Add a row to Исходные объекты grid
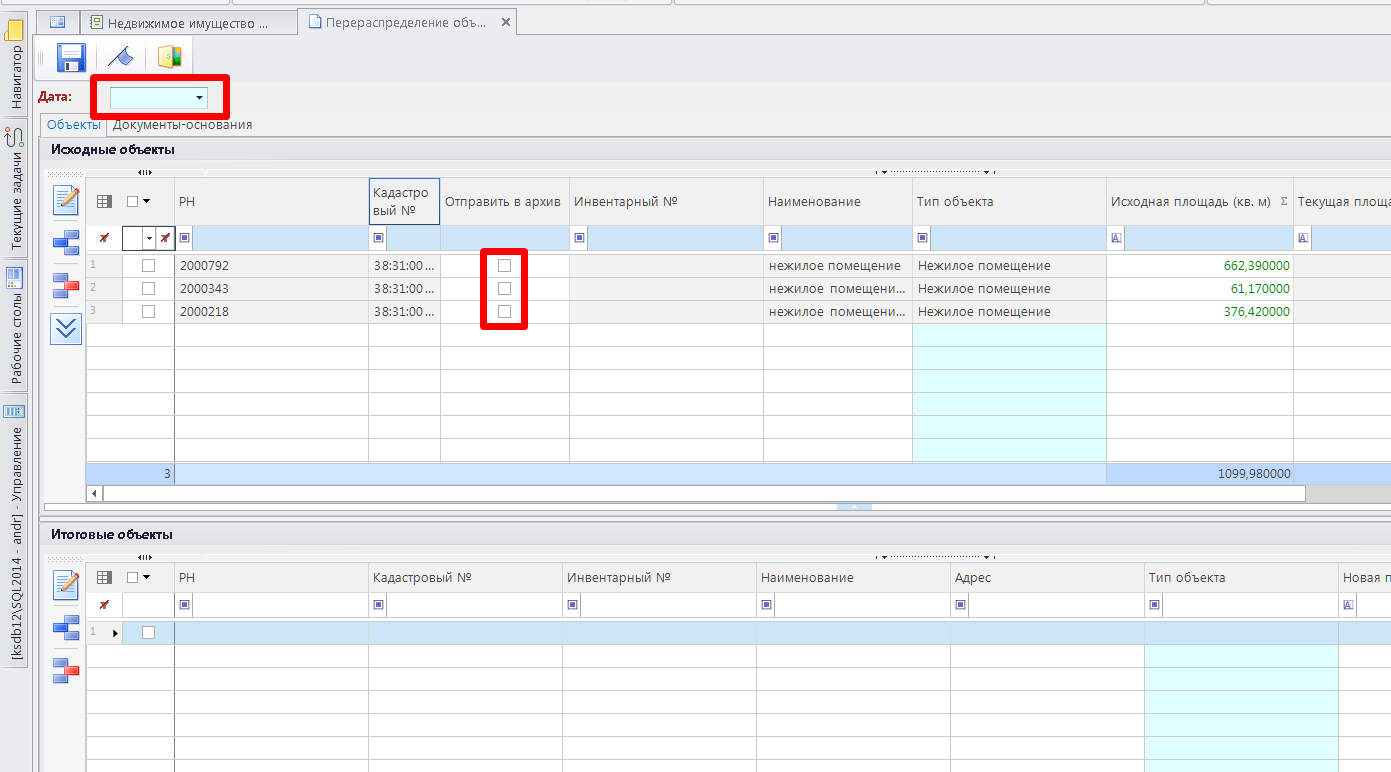Screen dimensions: 1391x772 click(66, 242)
